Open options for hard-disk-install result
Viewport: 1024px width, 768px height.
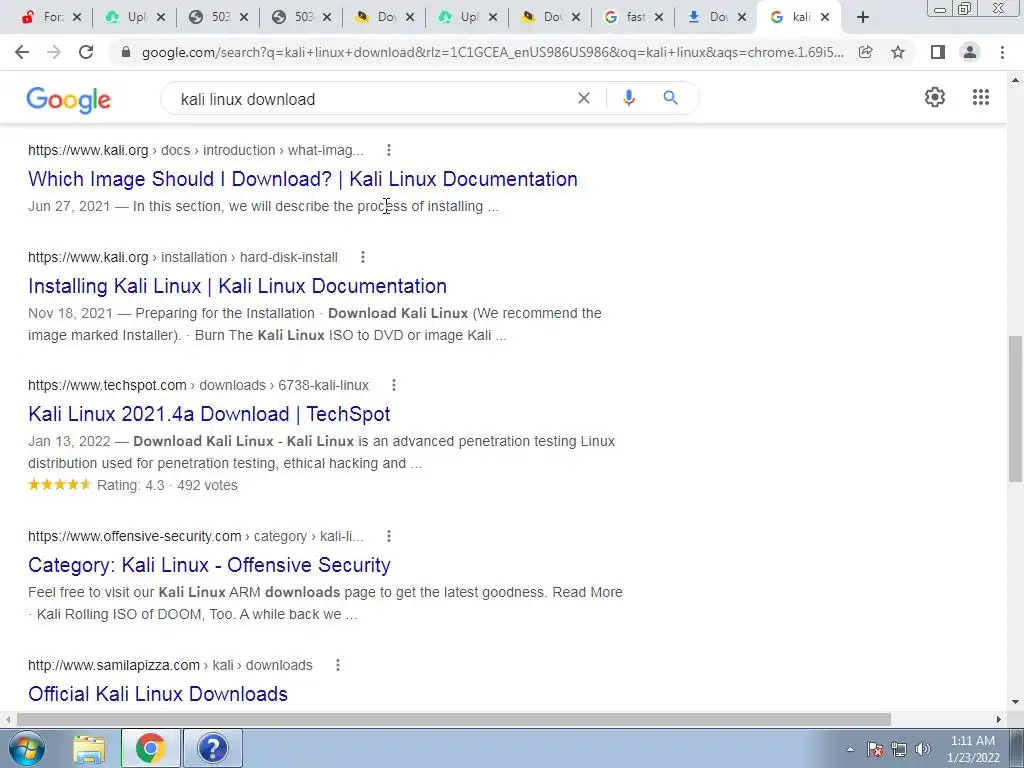point(362,257)
